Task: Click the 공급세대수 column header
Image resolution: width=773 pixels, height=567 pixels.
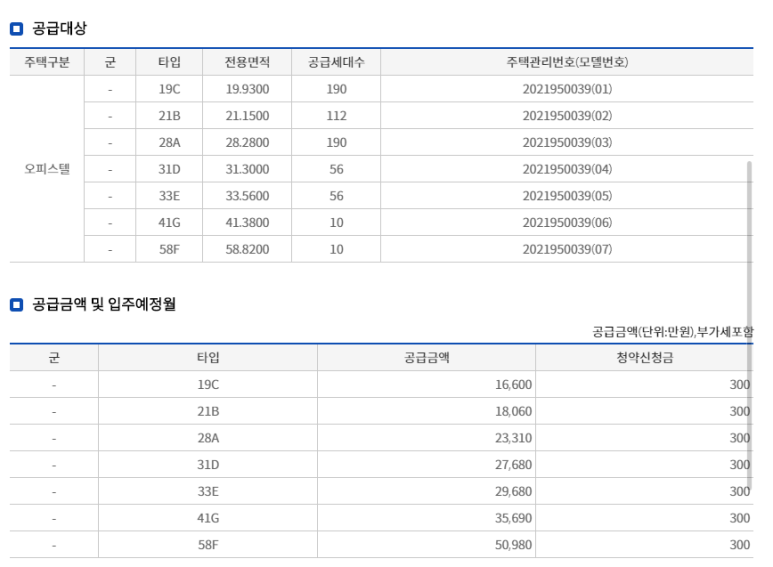Action: click(336, 62)
